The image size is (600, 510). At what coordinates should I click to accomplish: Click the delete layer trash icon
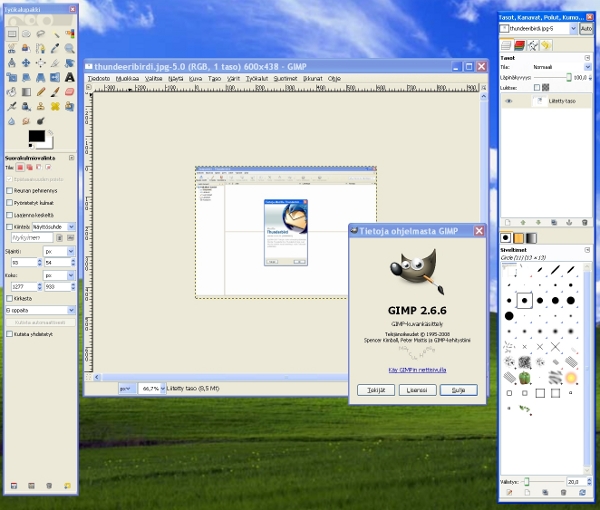click(x=584, y=222)
